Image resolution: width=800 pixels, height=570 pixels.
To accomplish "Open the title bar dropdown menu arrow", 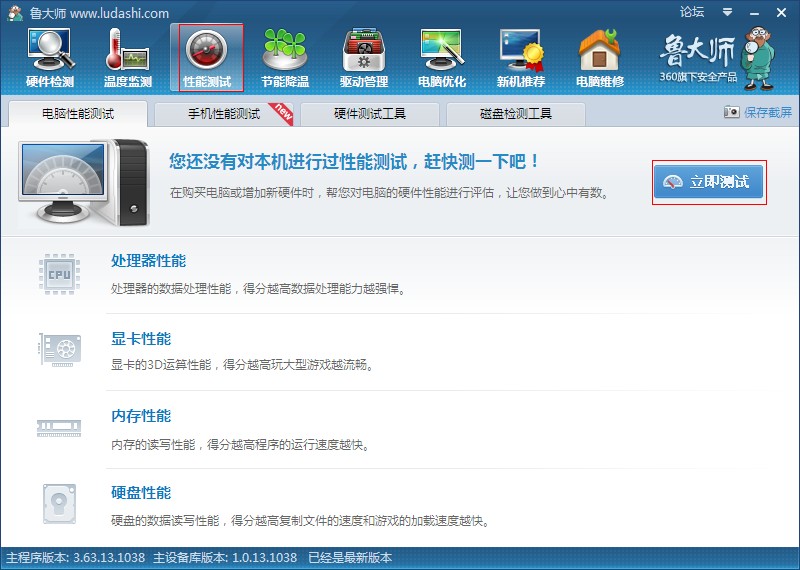I will click(x=728, y=12).
